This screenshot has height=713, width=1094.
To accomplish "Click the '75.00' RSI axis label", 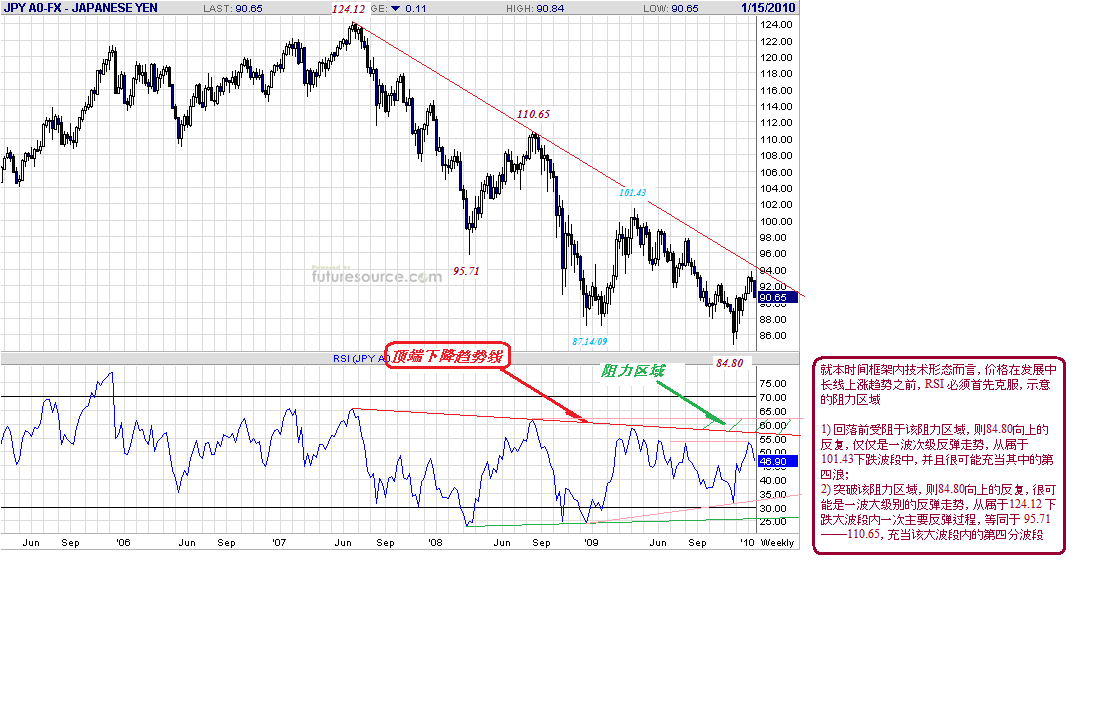I will [773, 383].
